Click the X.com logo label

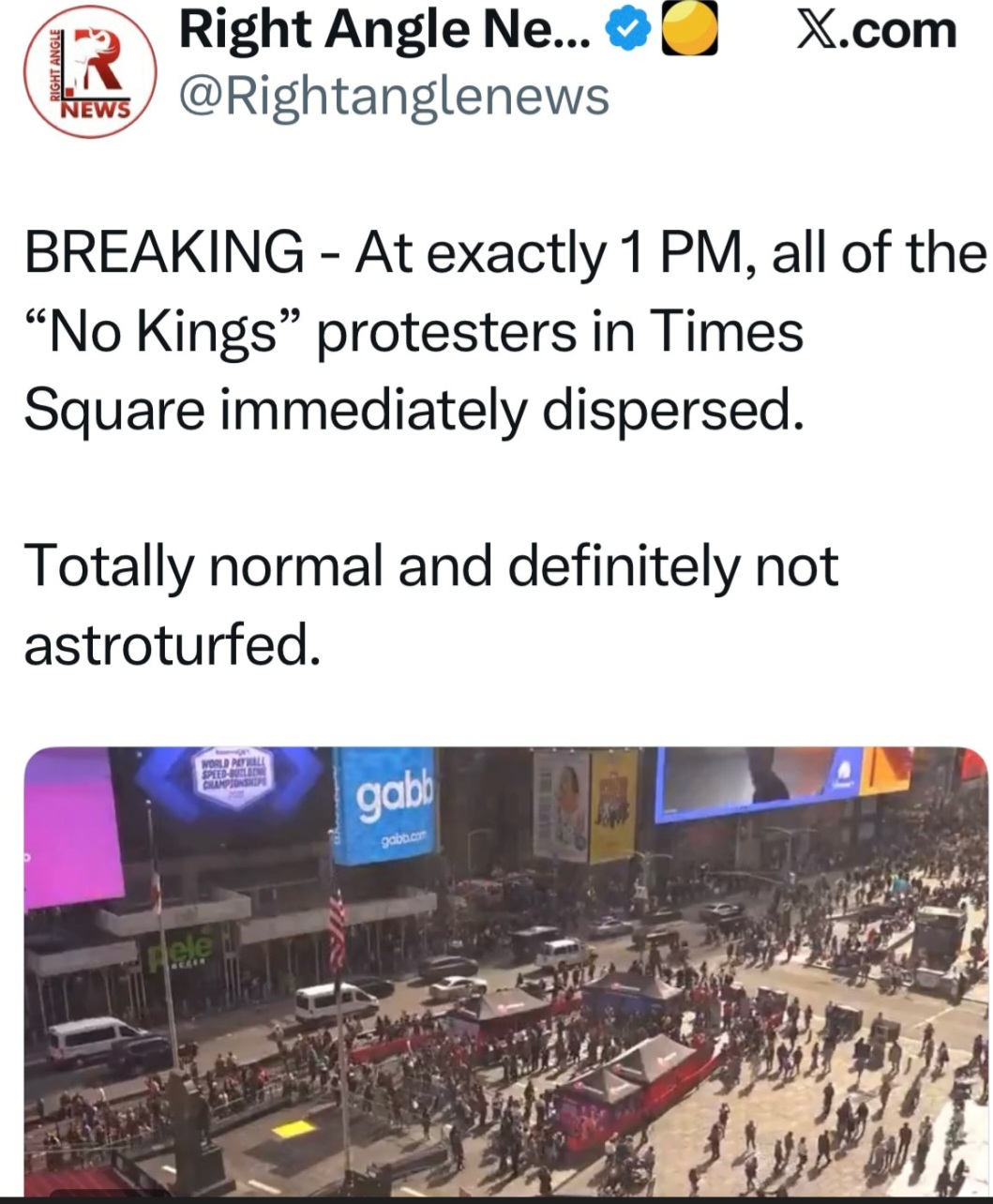(x=876, y=30)
